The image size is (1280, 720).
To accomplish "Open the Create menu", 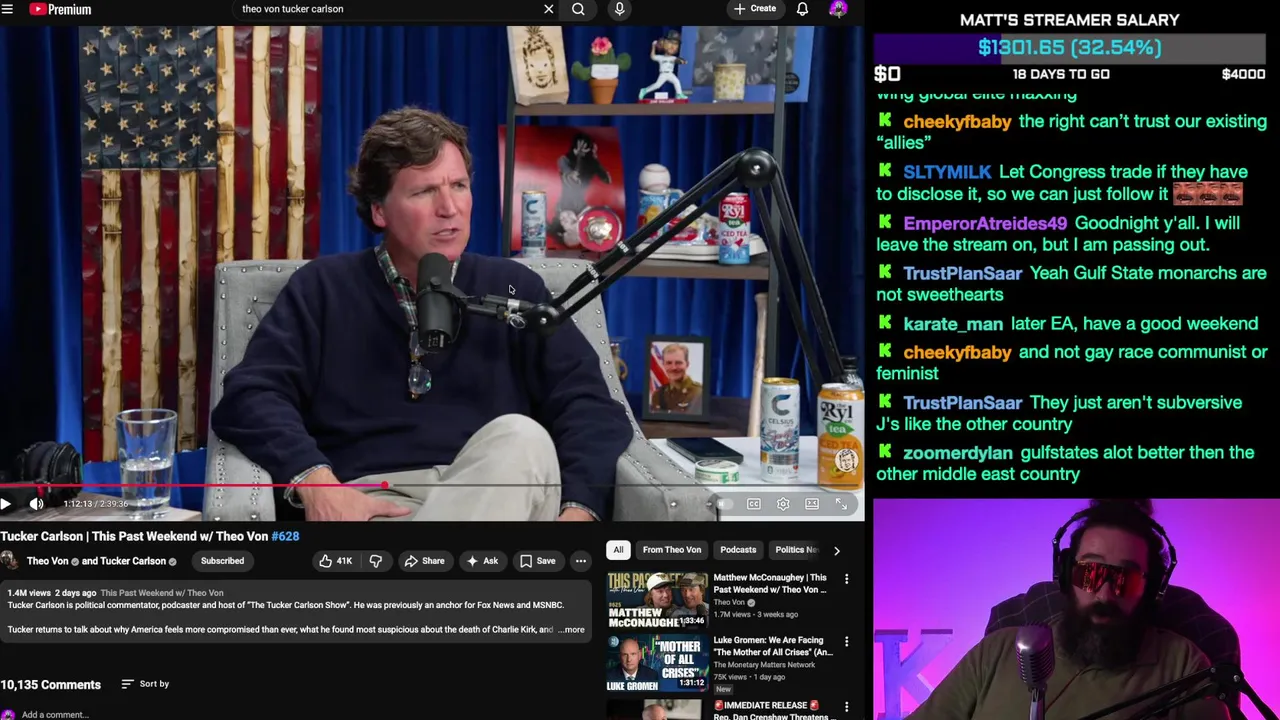I will [754, 9].
